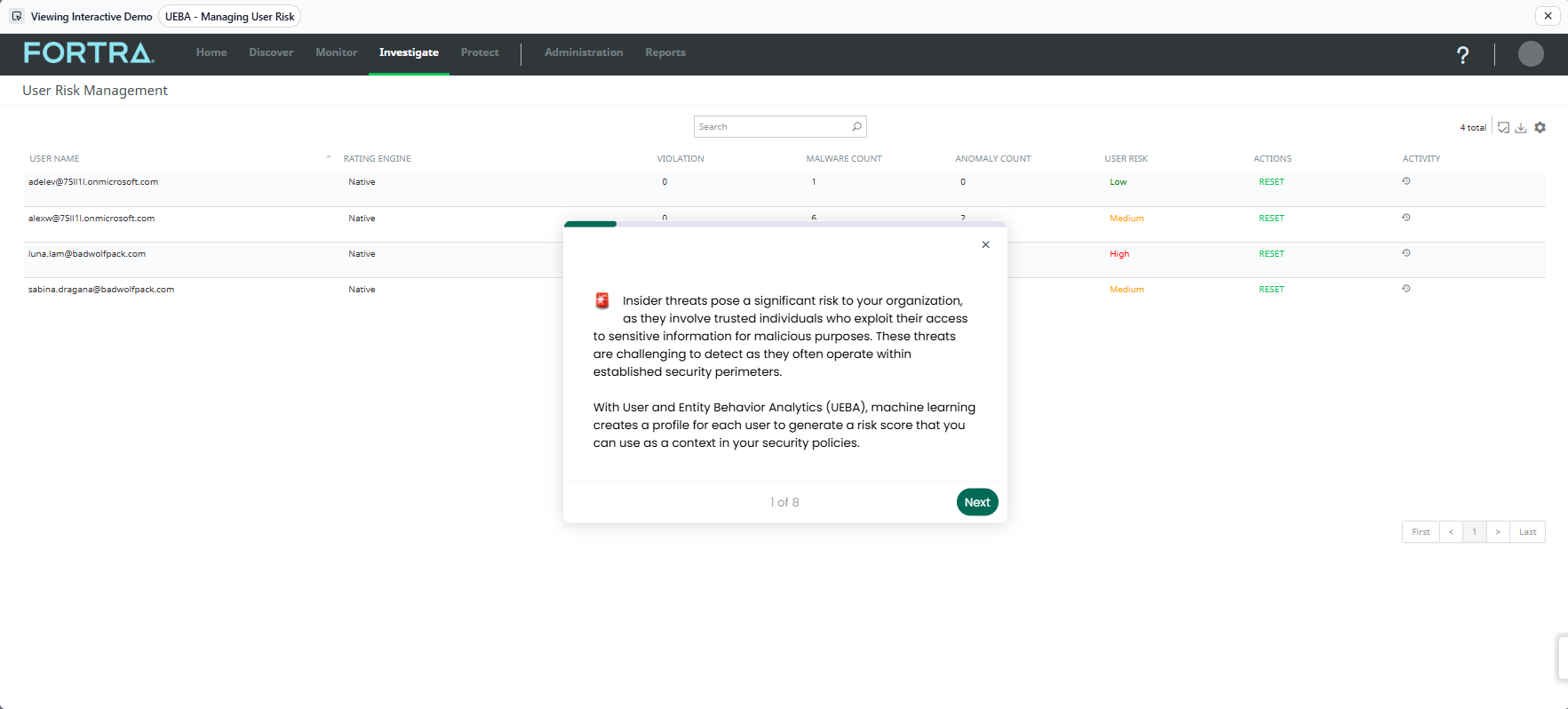
Task: Toggle sort arrow on User Name column
Action: (329, 157)
